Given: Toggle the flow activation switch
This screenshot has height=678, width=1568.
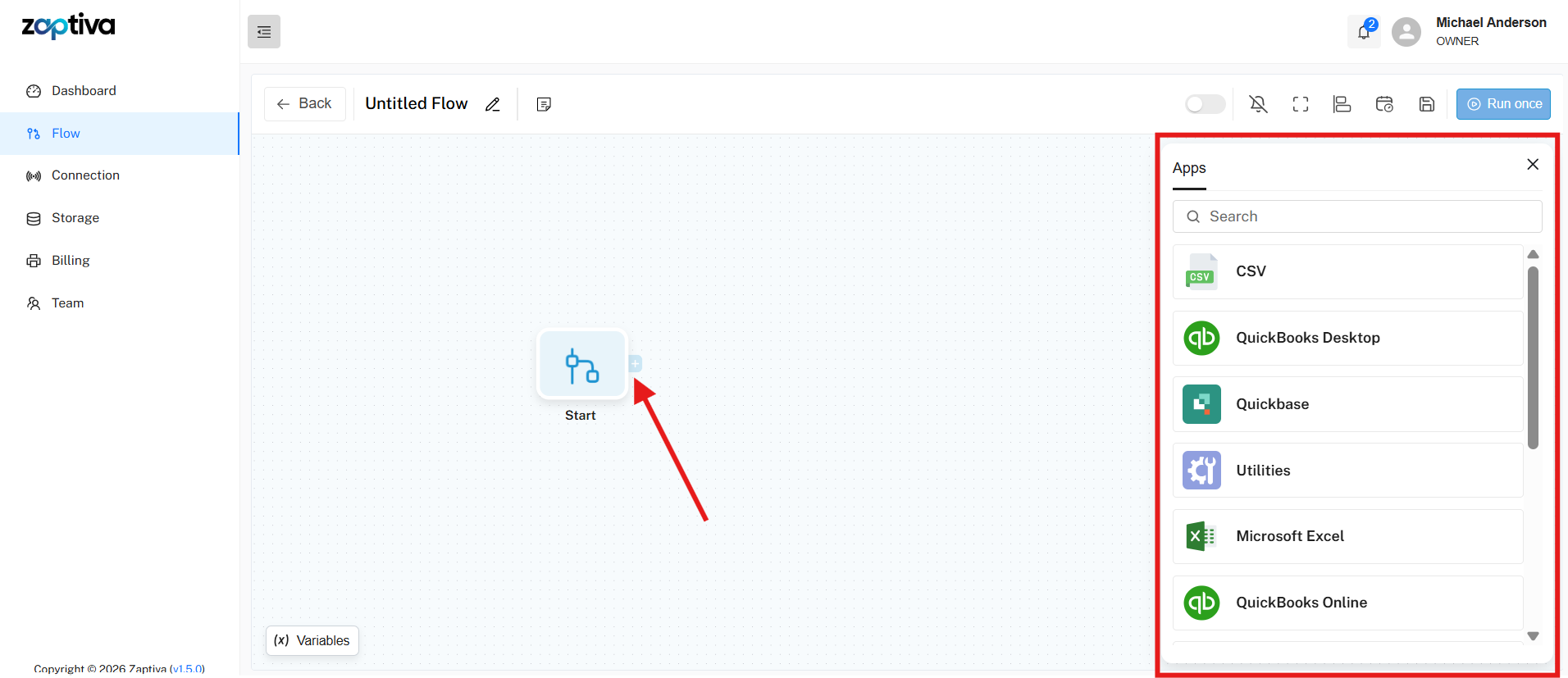Looking at the screenshot, I should pyautogui.click(x=1205, y=104).
